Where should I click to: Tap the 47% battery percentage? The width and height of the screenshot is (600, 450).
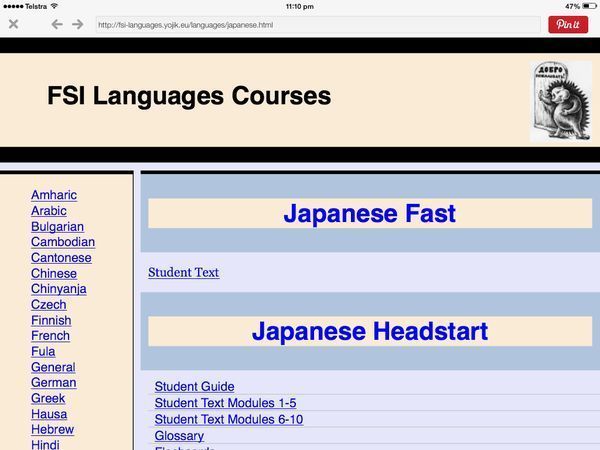point(572,7)
